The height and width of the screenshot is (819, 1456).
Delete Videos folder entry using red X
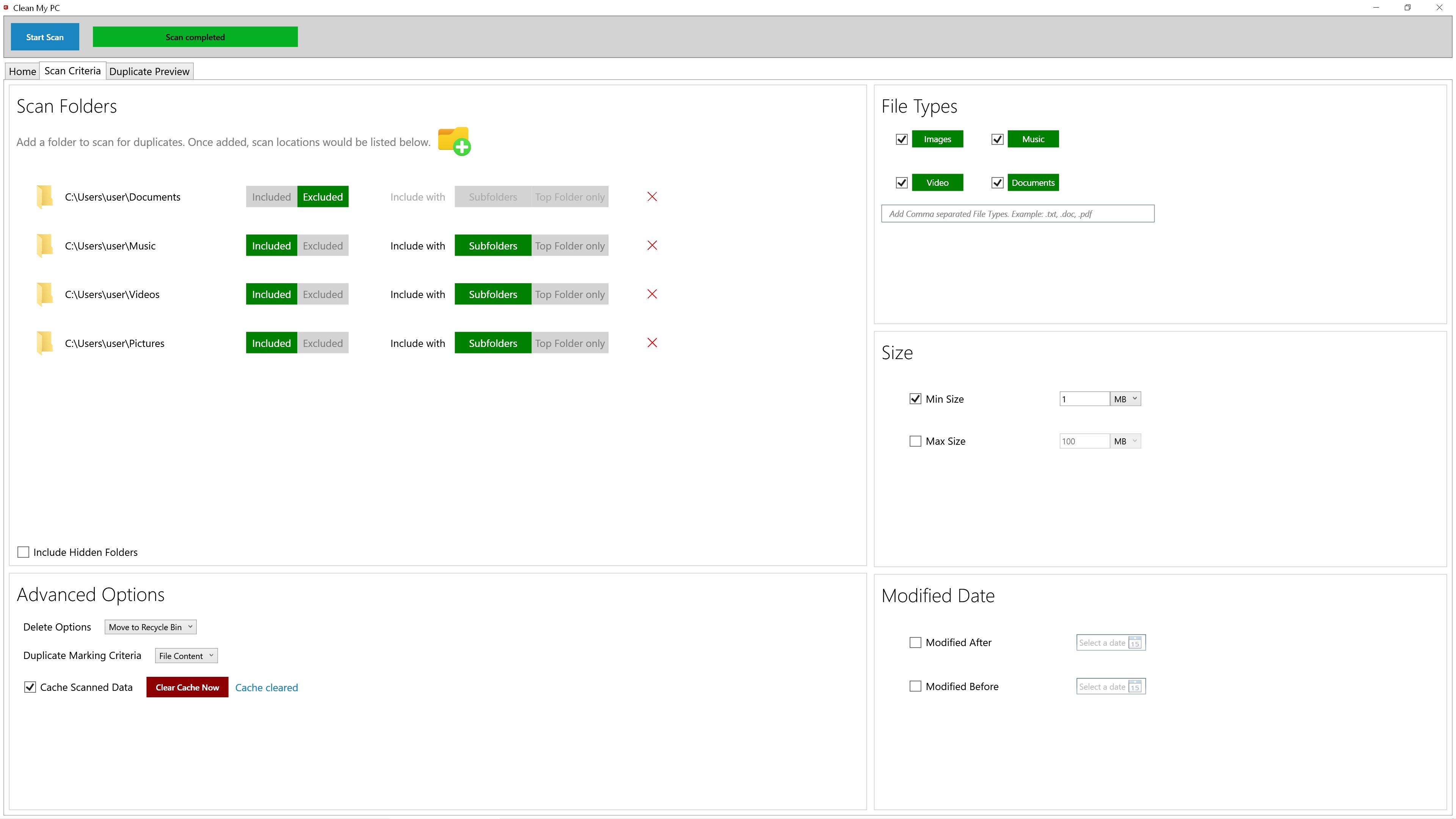(x=652, y=294)
